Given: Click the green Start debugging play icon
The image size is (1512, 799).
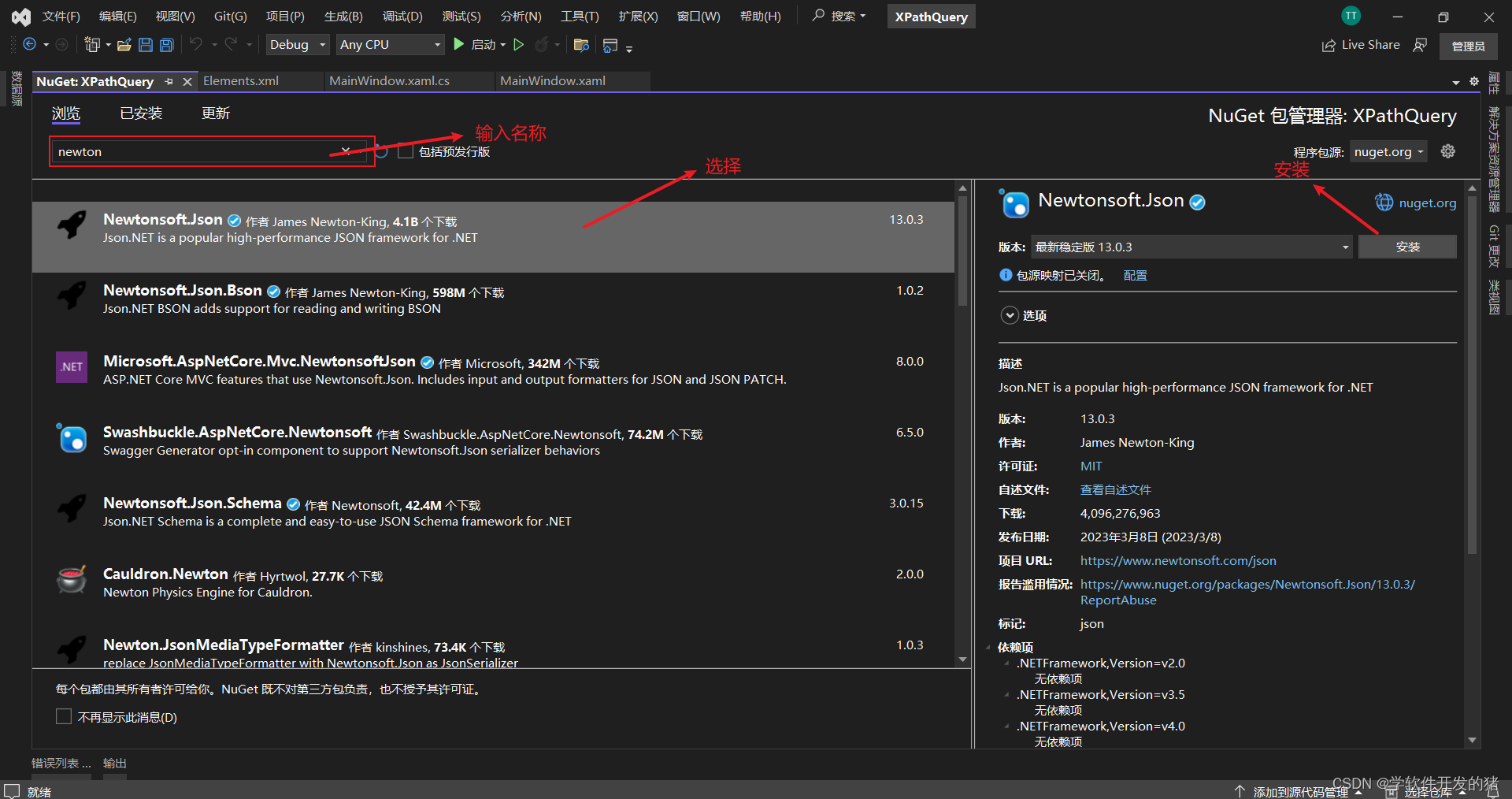Looking at the screenshot, I should coord(459,45).
